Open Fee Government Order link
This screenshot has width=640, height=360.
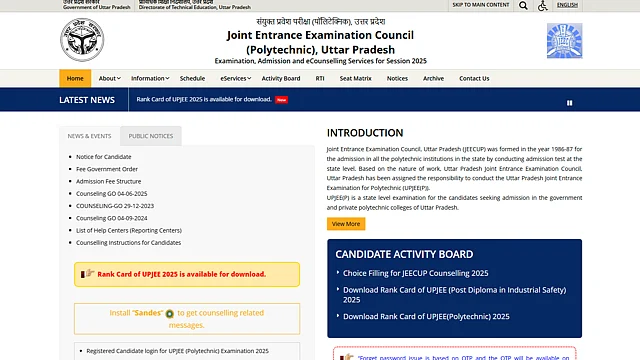click(107, 169)
